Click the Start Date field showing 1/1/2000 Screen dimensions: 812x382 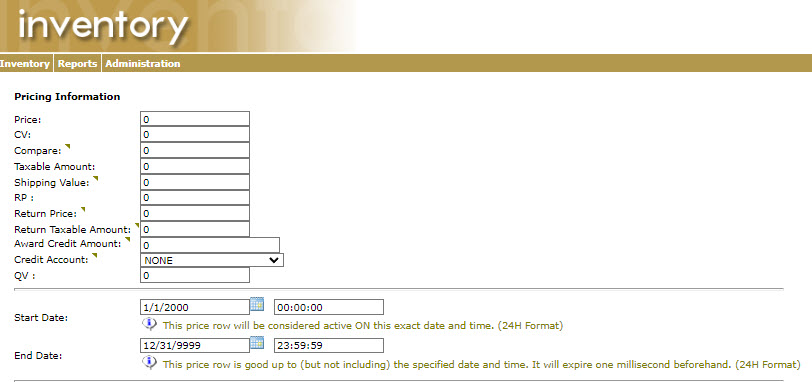coord(195,307)
